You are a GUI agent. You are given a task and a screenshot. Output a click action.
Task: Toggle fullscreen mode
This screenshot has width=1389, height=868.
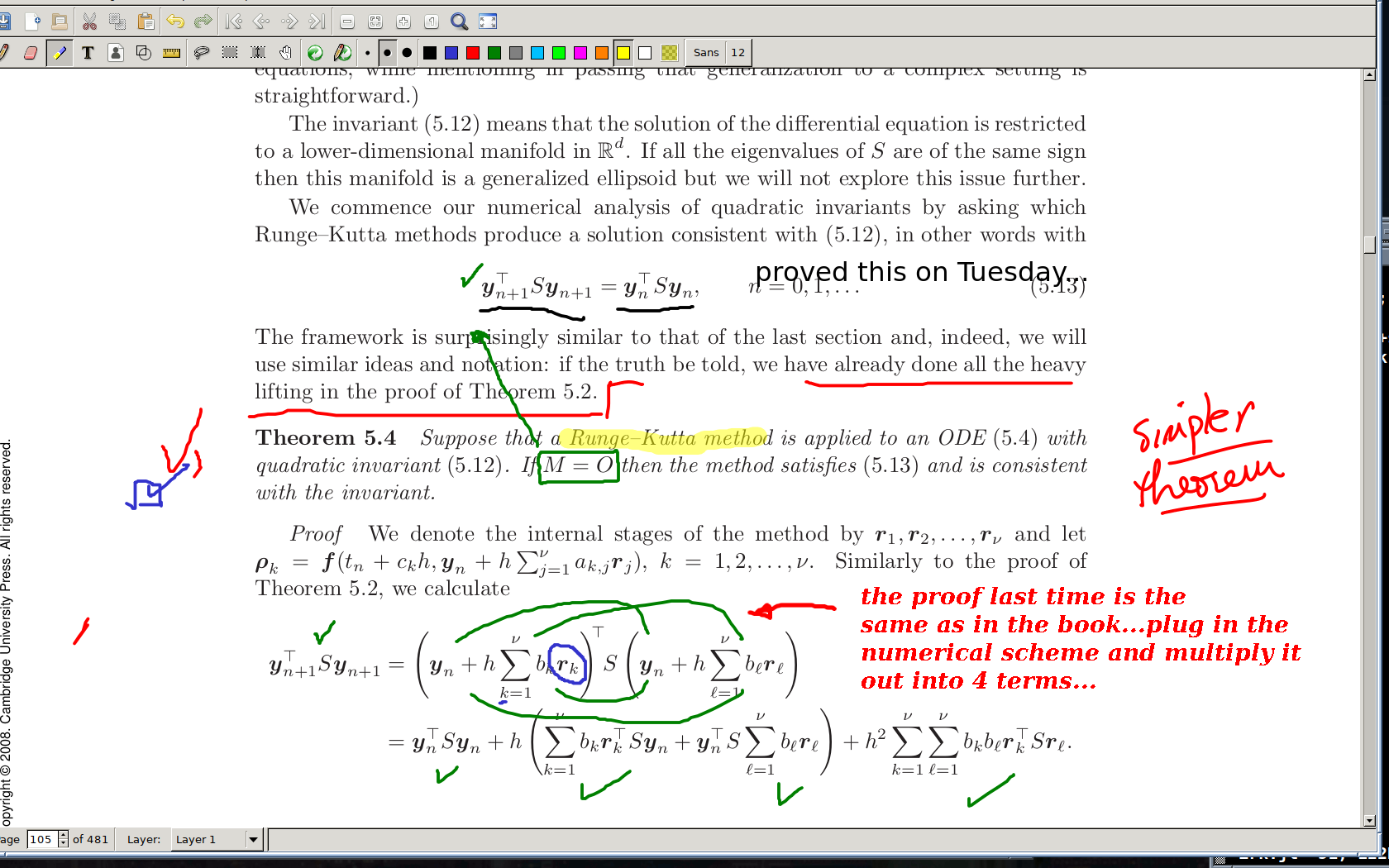[x=488, y=21]
